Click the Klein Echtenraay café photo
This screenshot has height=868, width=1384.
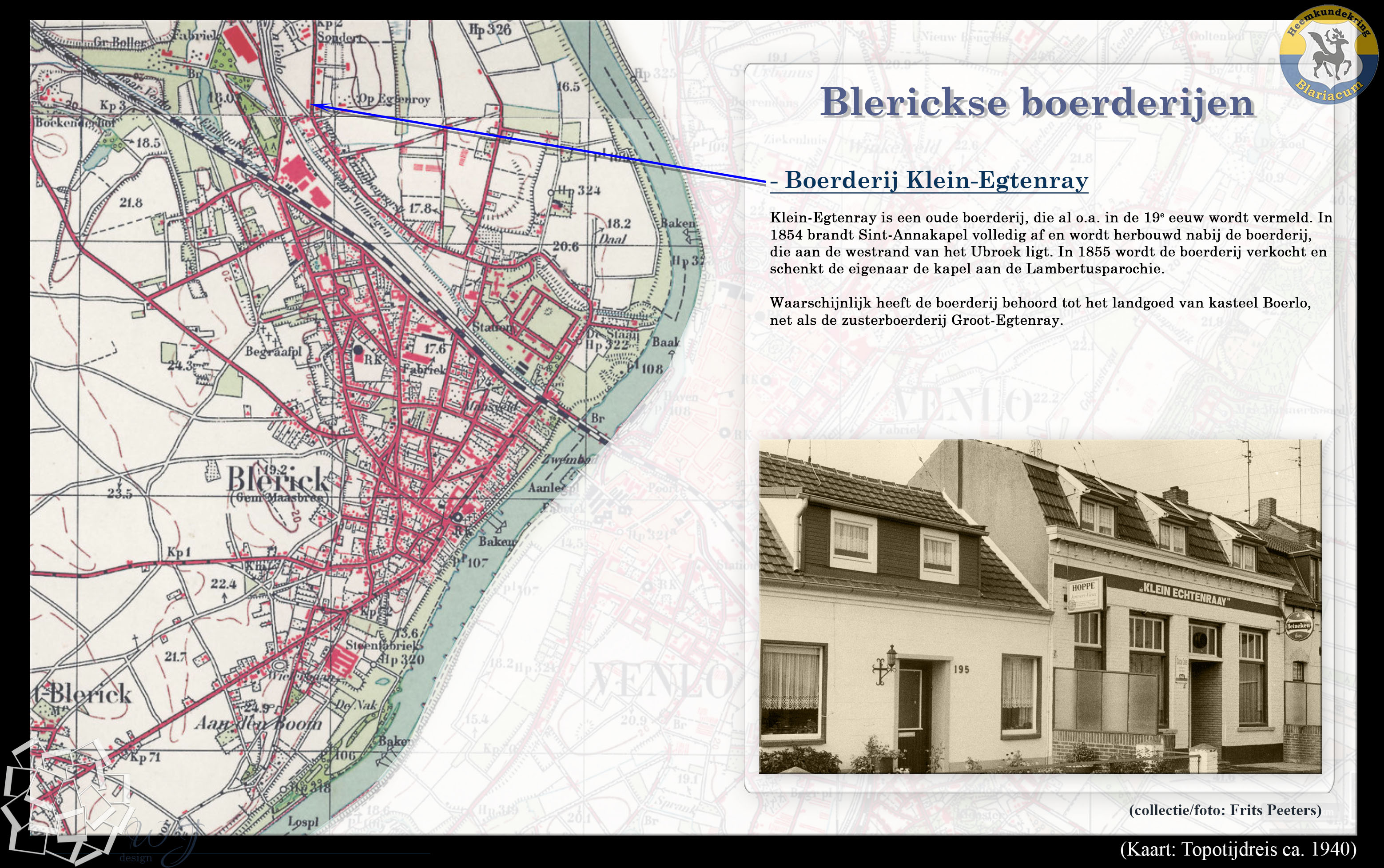point(1040,606)
